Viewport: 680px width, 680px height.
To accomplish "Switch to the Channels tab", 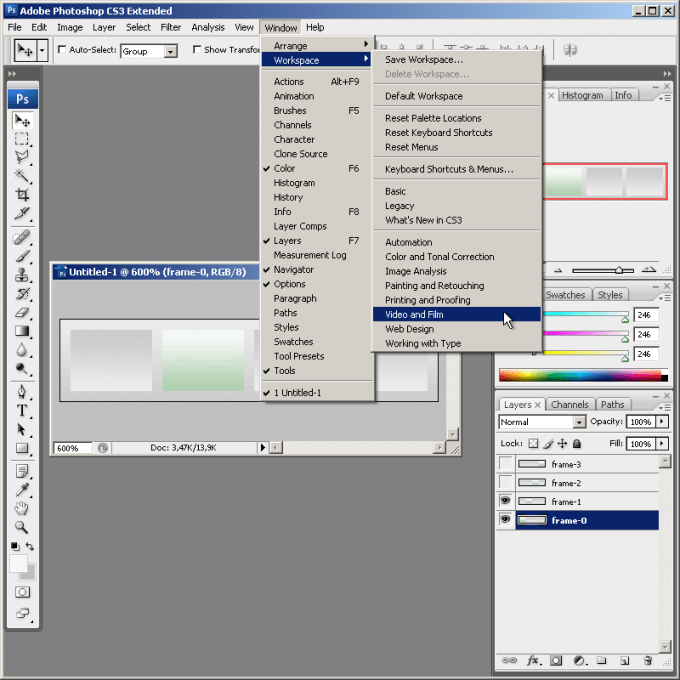I will pos(569,404).
